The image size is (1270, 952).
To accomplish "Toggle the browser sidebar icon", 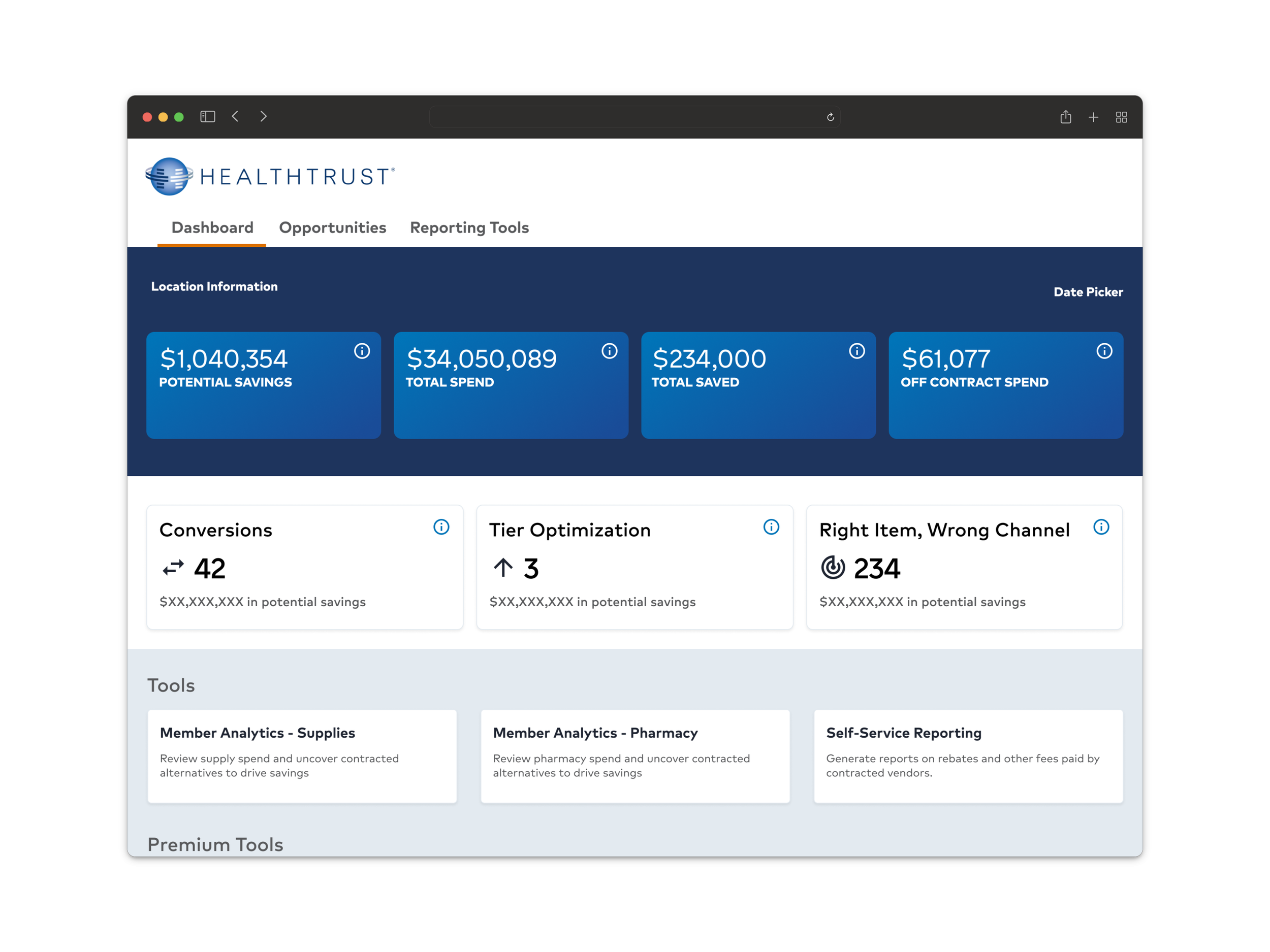I will click(207, 116).
